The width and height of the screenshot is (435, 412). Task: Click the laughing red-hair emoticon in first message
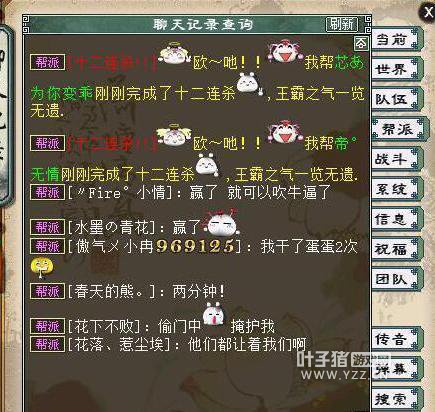click(x=284, y=52)
